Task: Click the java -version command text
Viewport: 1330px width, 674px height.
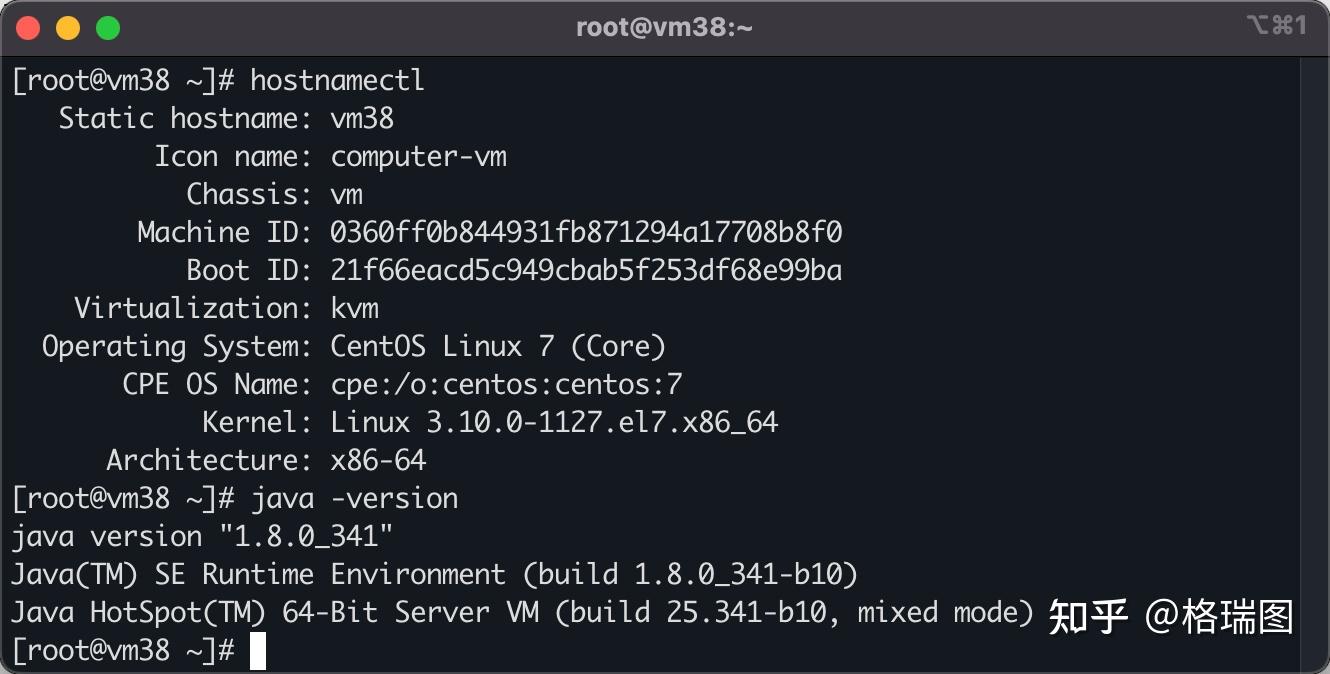Action: (354, 498)
